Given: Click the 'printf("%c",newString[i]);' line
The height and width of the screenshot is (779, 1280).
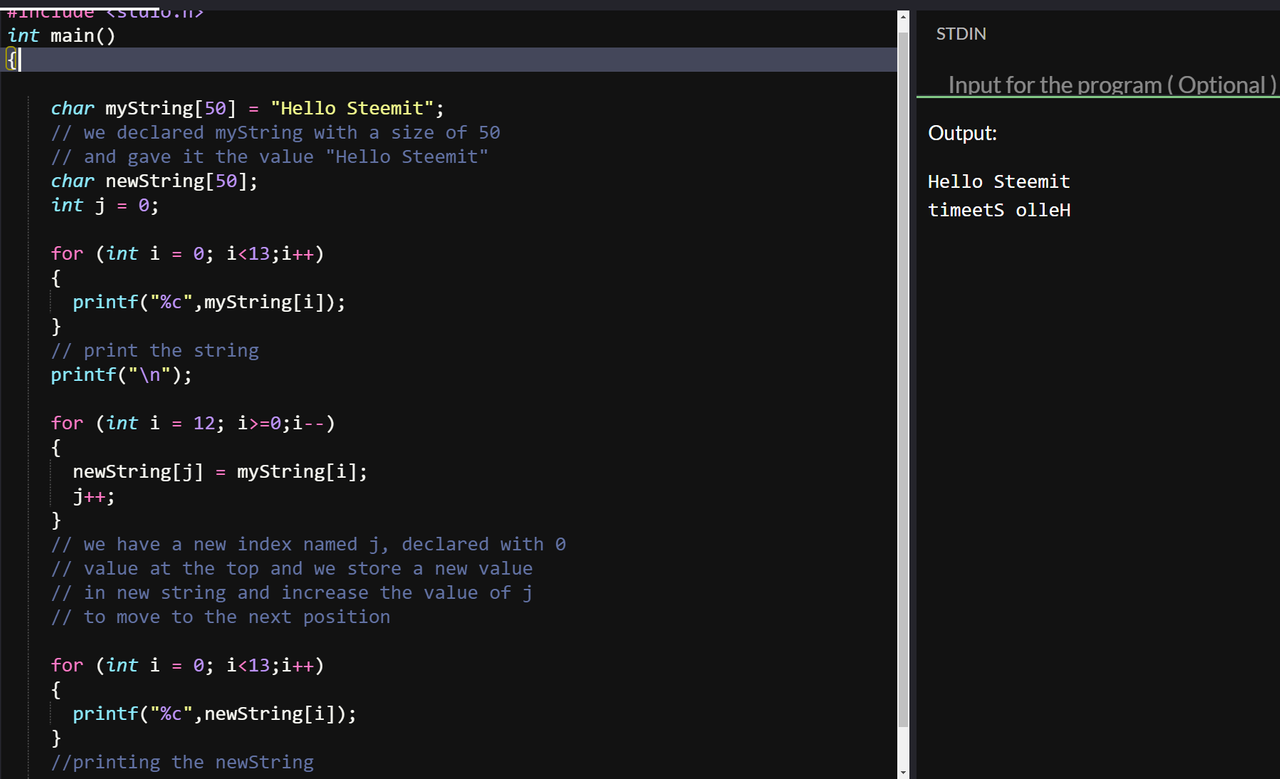Looking at the screenshot, I should point(215,714).
